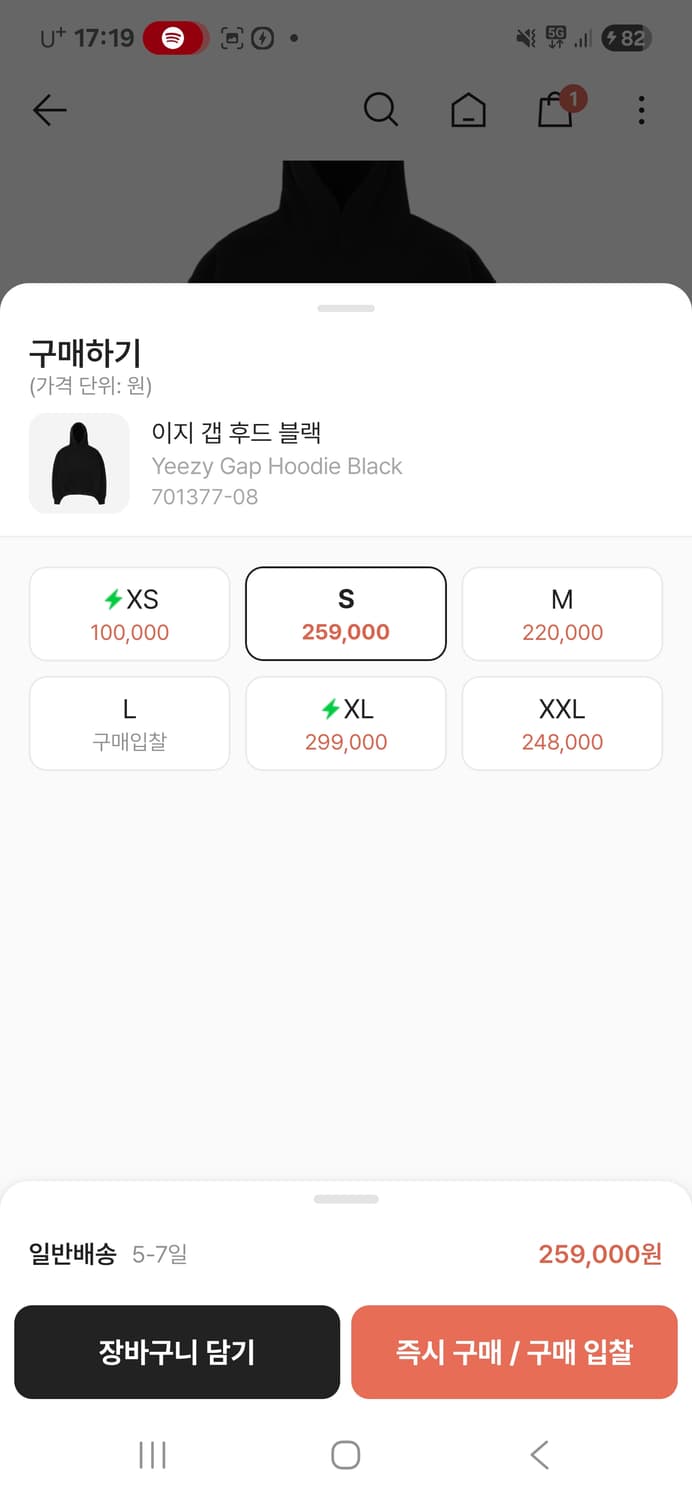Viewport: 692px width, 1500px height.
Task: Select the M size priced 220,000
Action: 562,613
